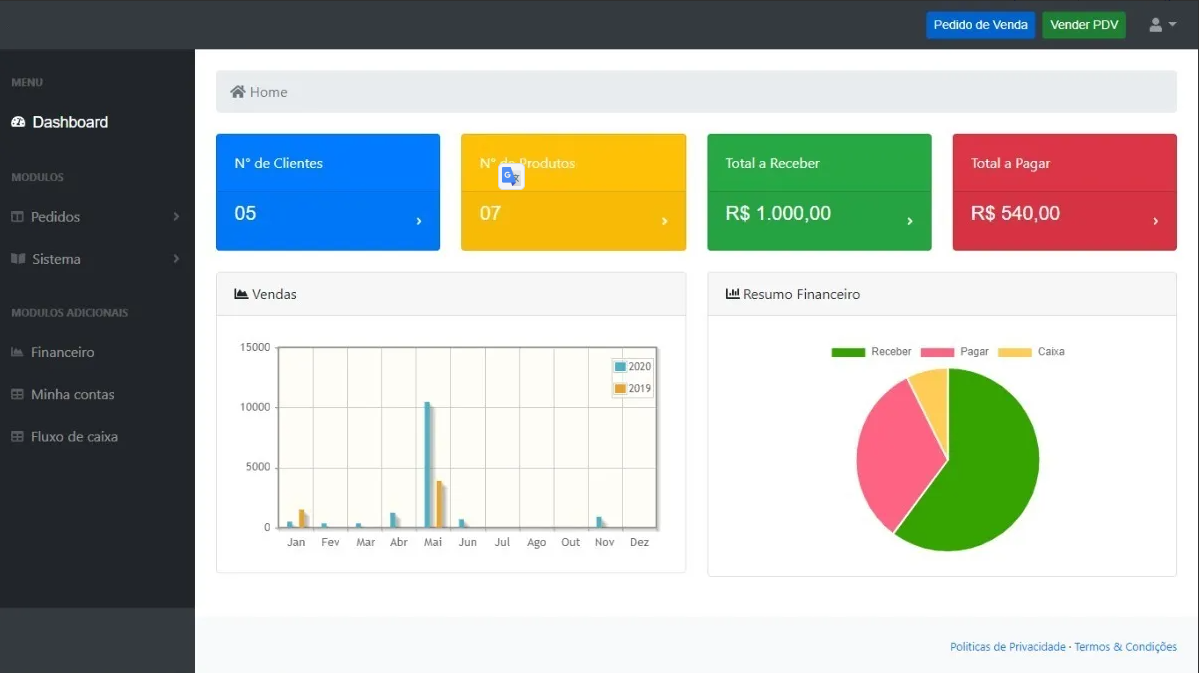The height and width of the screenshot is (673, 1199).
Task: Open Minha contas menu item
Action: 72,395
